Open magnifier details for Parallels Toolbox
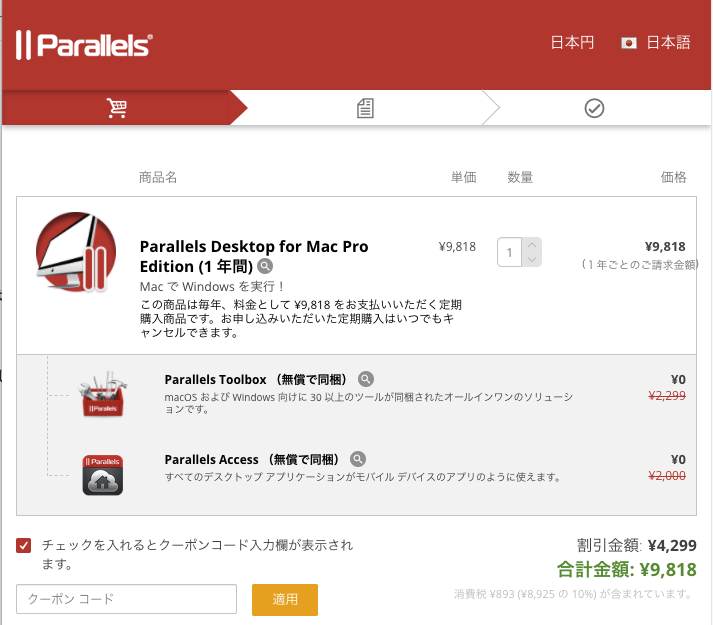The height and width of the screenshot is (625, 713). click(366, 379)
